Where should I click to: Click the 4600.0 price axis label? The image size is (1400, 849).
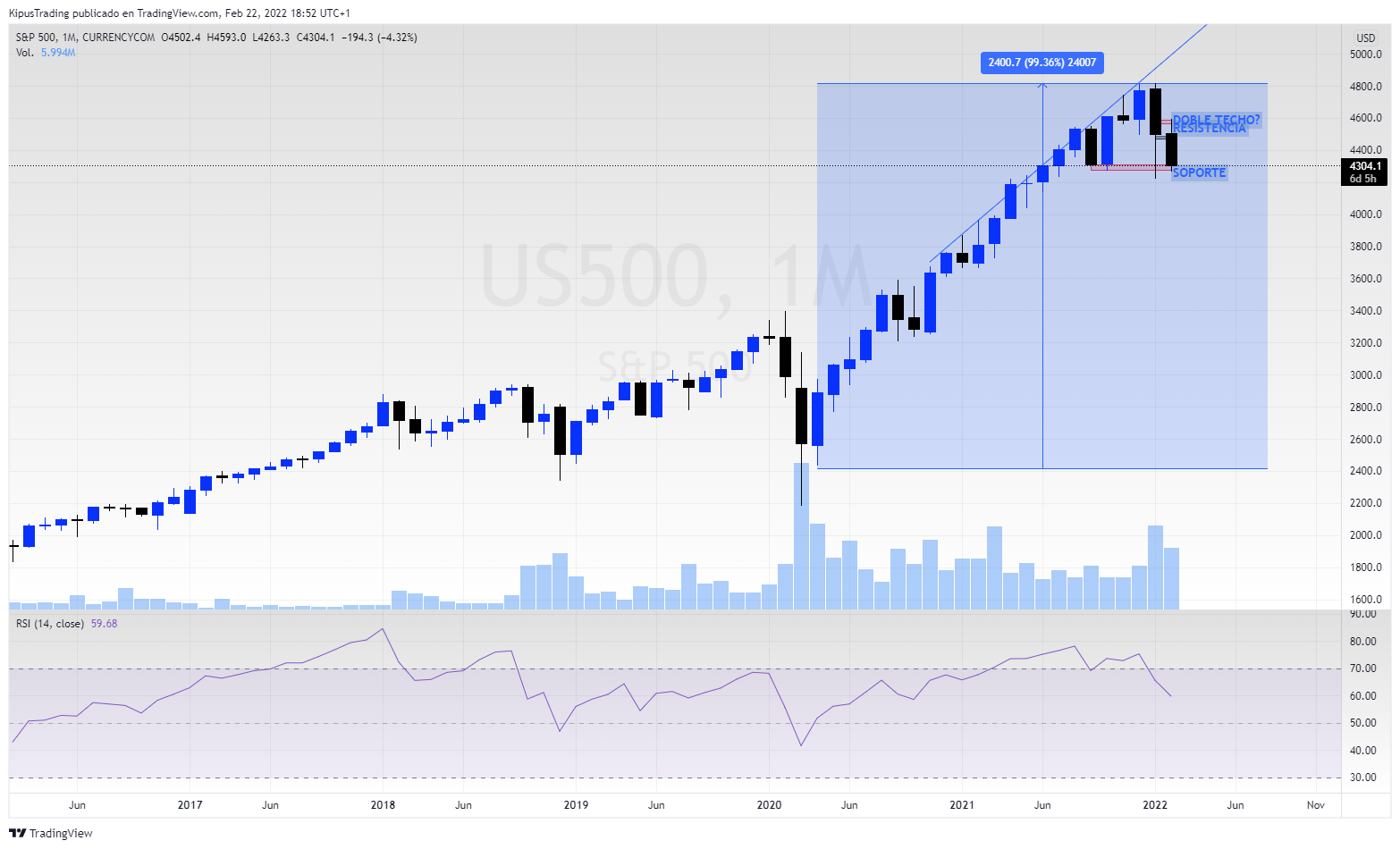(x=1366, y=118)
